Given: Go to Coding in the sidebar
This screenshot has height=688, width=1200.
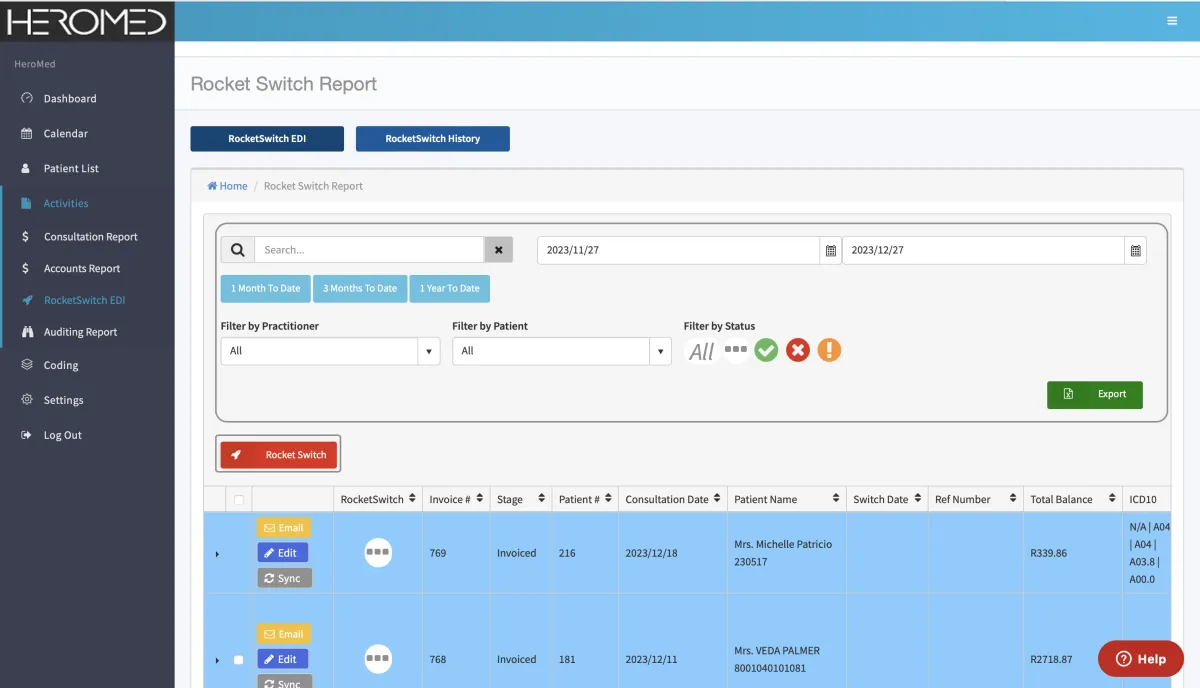Looking at the screenshot, I should pos(61,366).
